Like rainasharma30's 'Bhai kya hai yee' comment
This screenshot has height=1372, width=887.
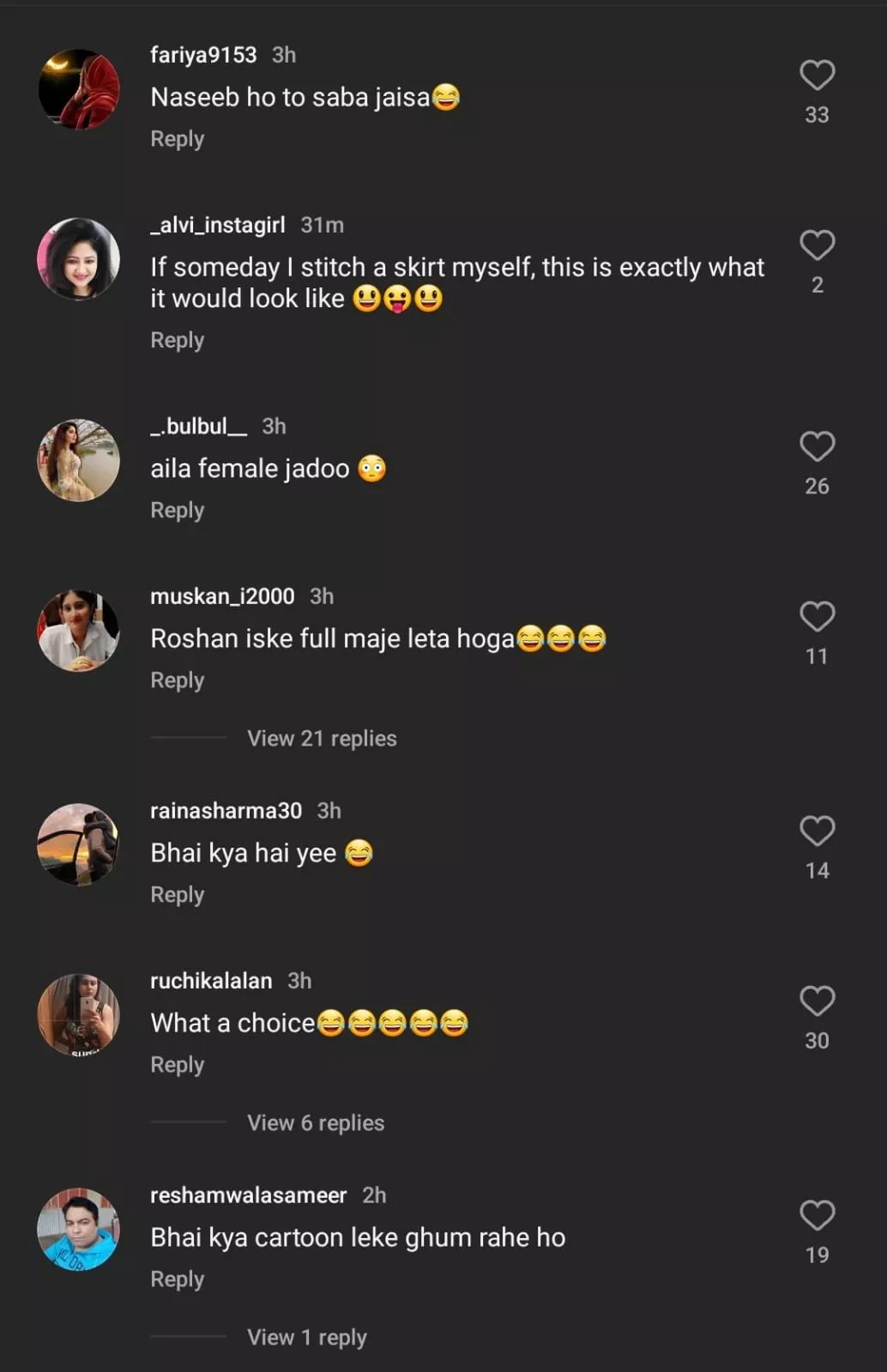click(x=817, y=831)
